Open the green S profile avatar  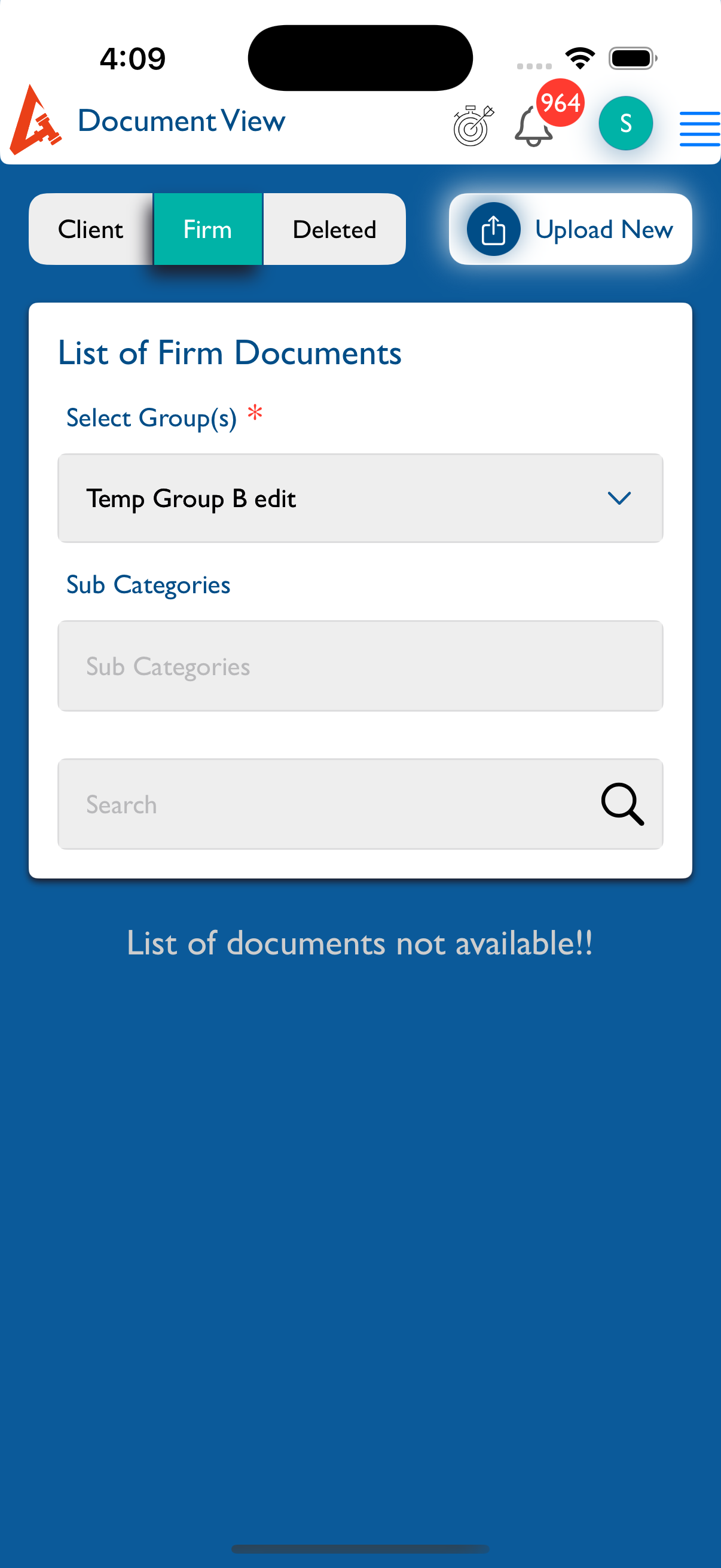coord(625,124)
